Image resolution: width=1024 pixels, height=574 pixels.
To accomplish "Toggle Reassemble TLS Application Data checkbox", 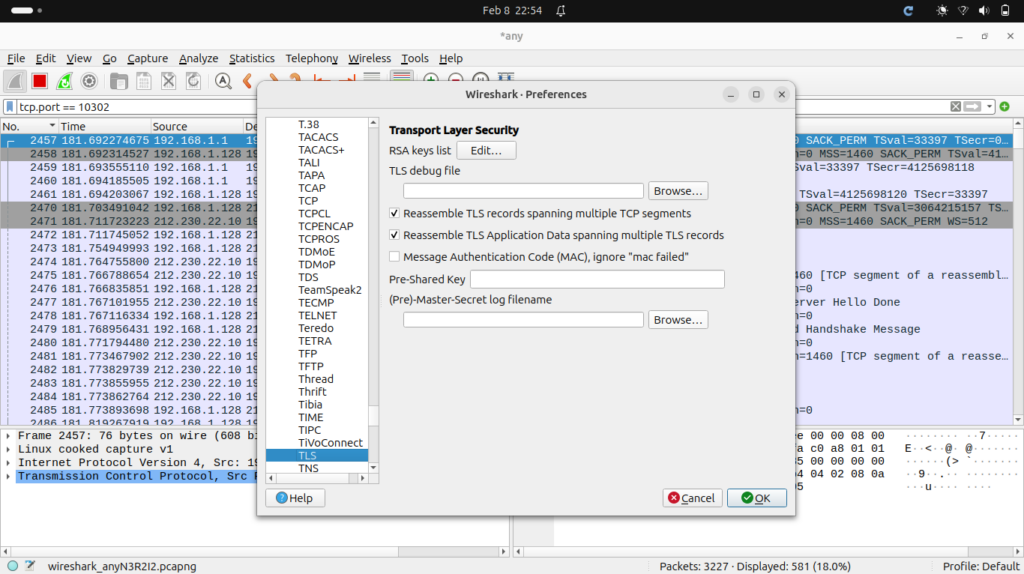I will 394,234.
